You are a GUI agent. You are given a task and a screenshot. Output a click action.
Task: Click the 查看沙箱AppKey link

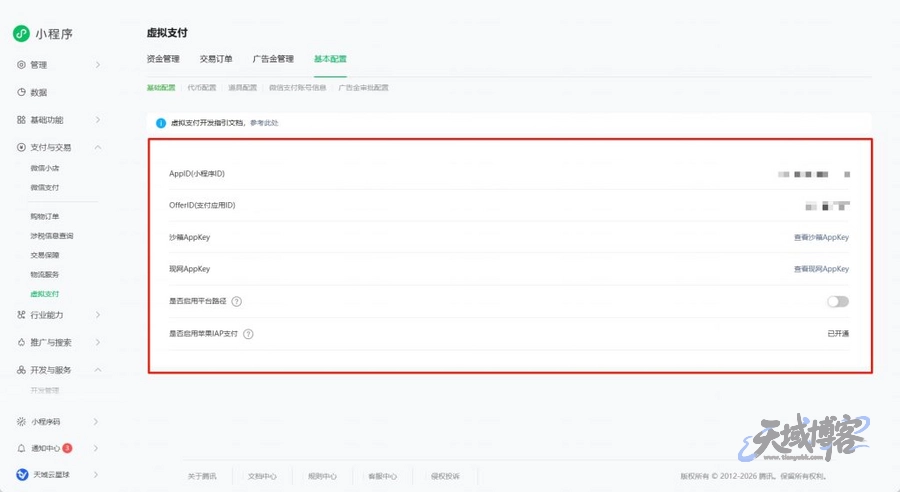[821, 237]
